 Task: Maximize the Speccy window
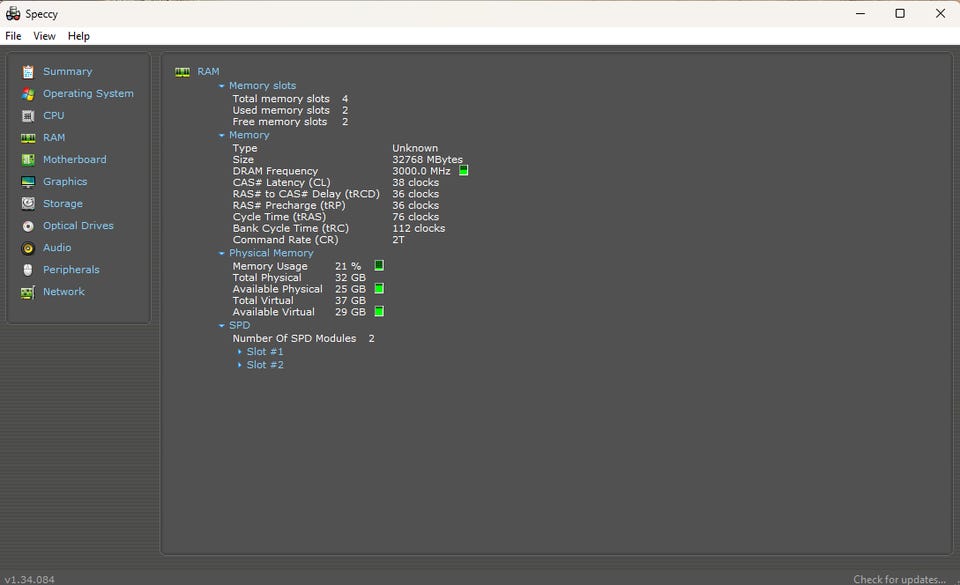click(x=899, y=13)
